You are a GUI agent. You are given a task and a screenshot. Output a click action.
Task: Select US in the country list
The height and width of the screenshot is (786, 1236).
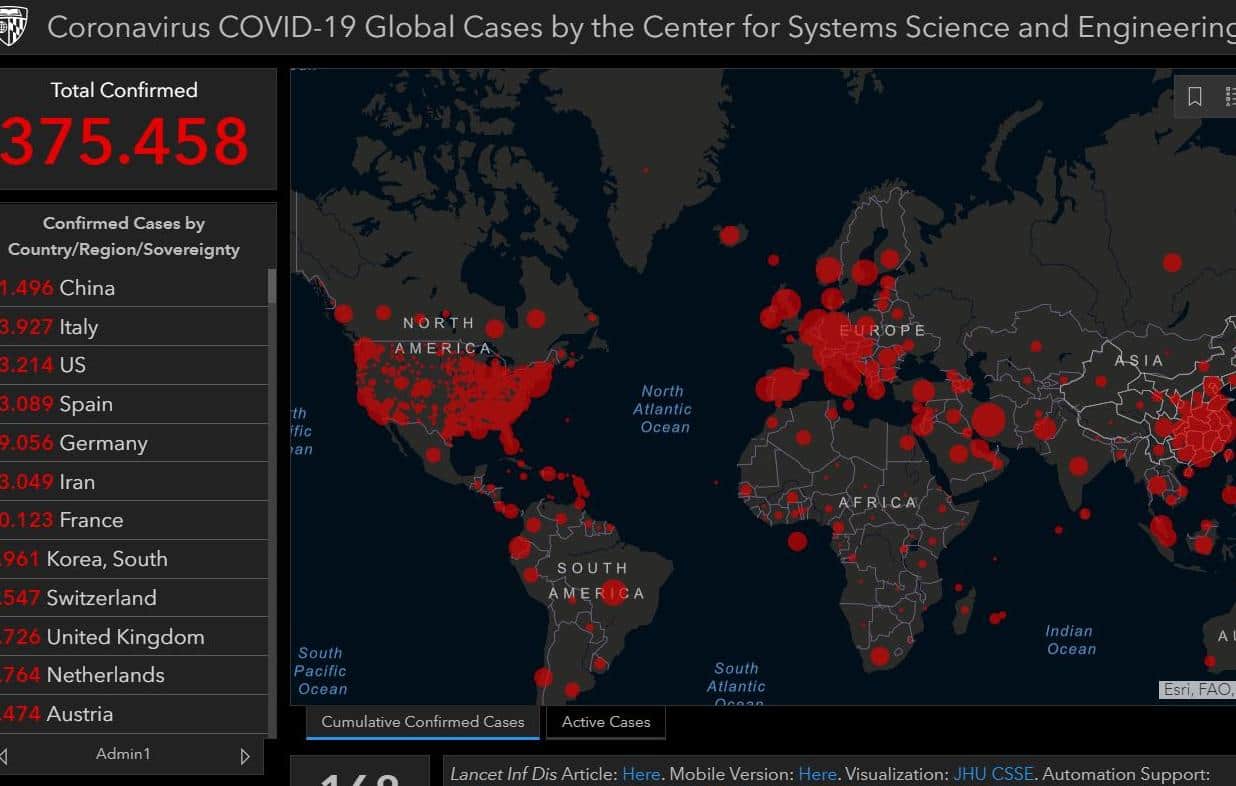(134, 365)
